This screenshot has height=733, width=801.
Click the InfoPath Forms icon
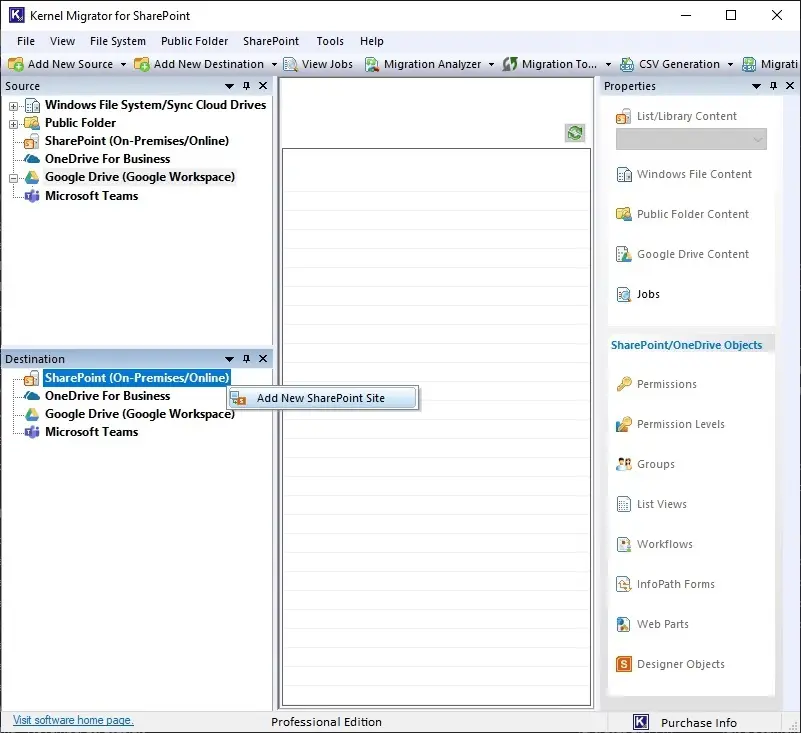coord(624,584)
